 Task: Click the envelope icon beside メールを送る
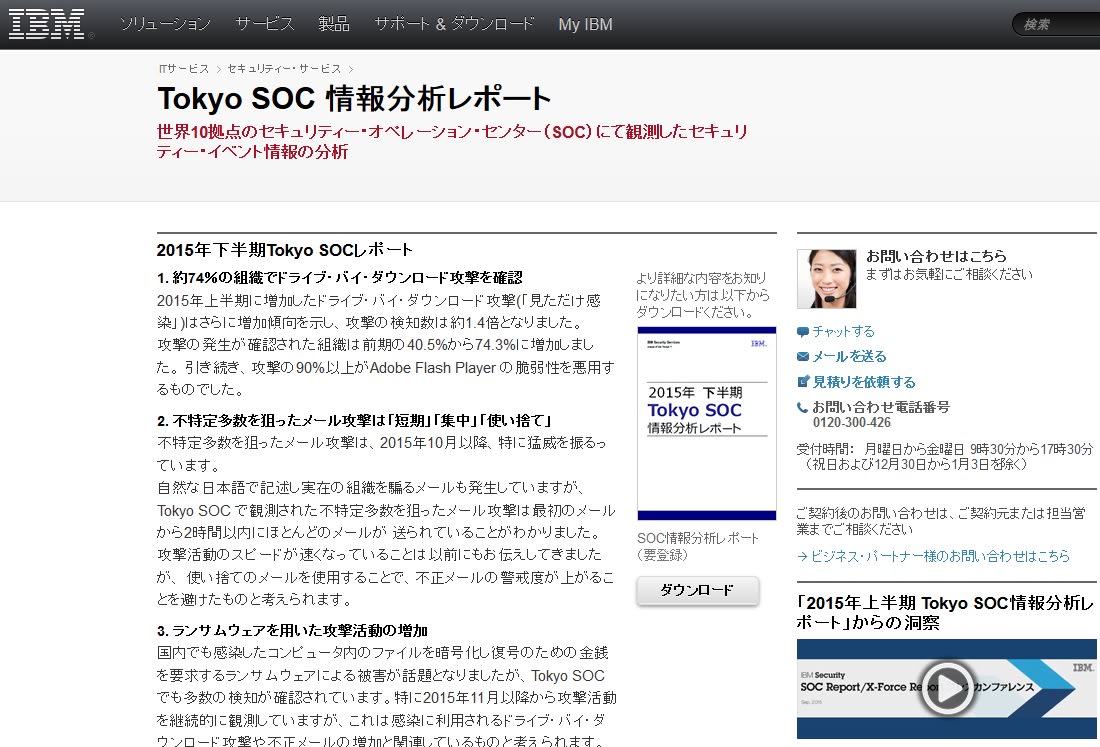click(803, 357)
